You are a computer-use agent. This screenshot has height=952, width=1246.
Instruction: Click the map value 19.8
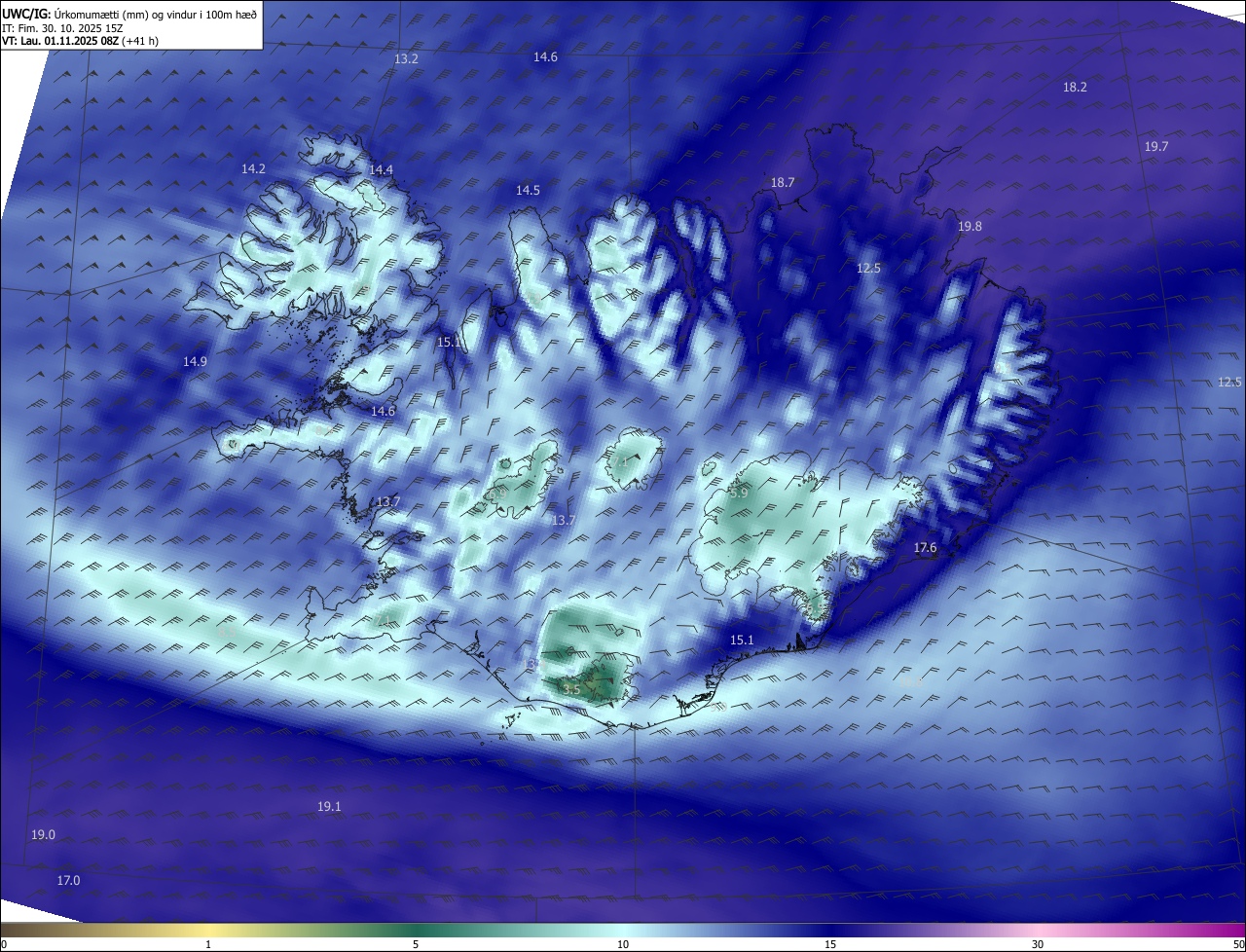(x=970, y=227)
